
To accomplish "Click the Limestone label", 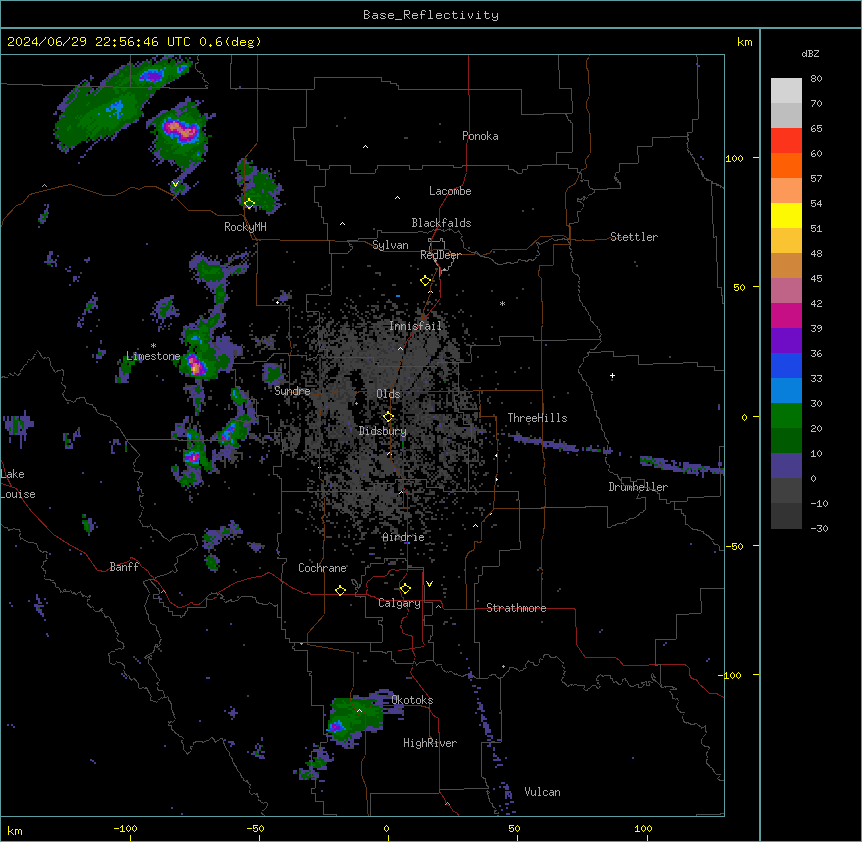I will 153,356.
